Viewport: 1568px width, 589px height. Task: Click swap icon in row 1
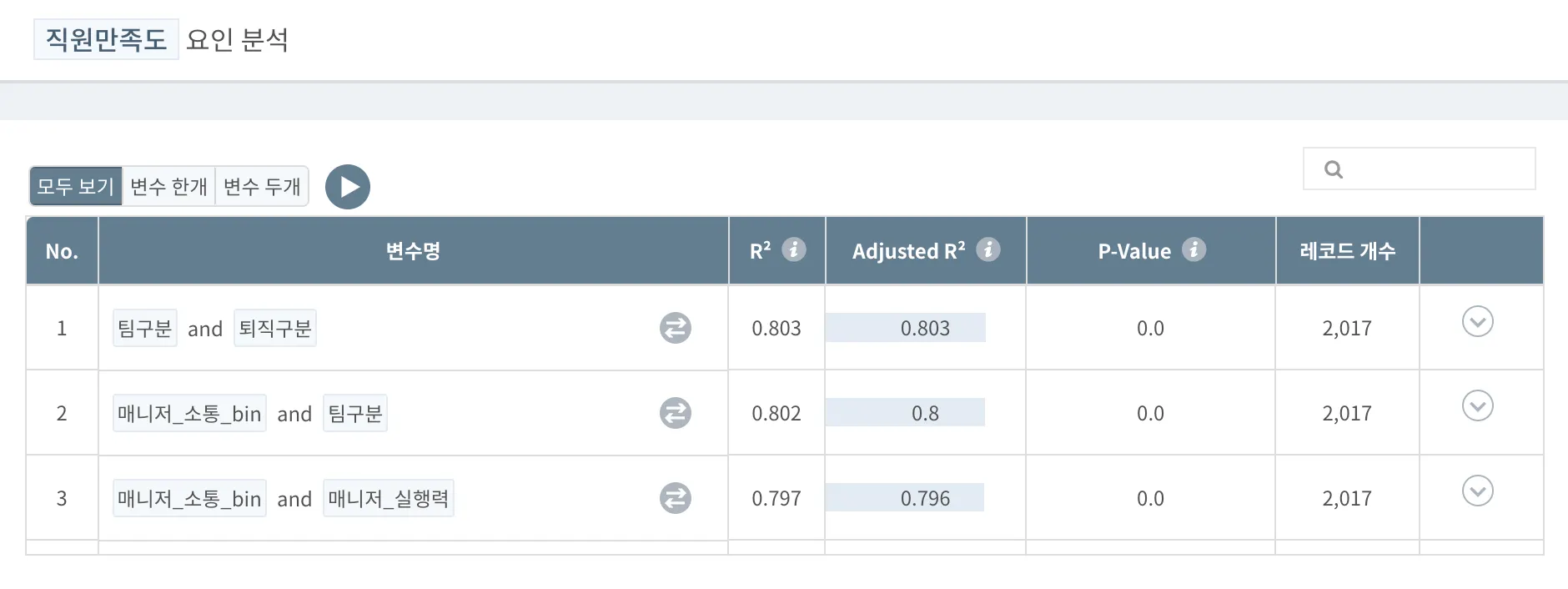pos(675,328)
